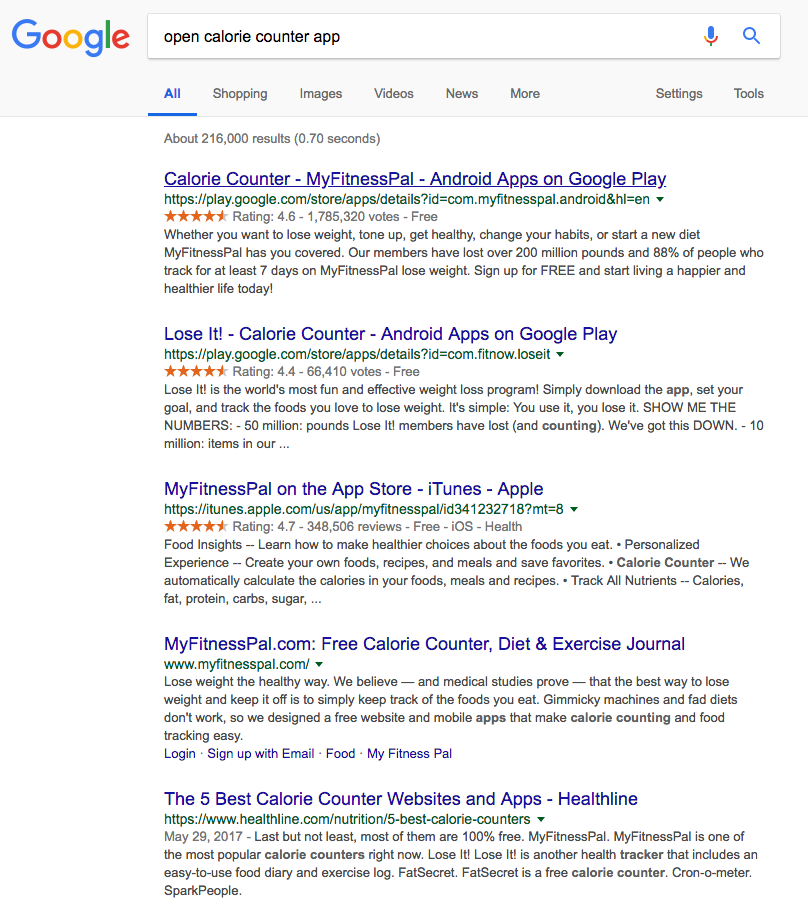Open dropdown arrow next to www.myfitnesspal.com
Screen dimensions: 808x912
pos(319,664)
